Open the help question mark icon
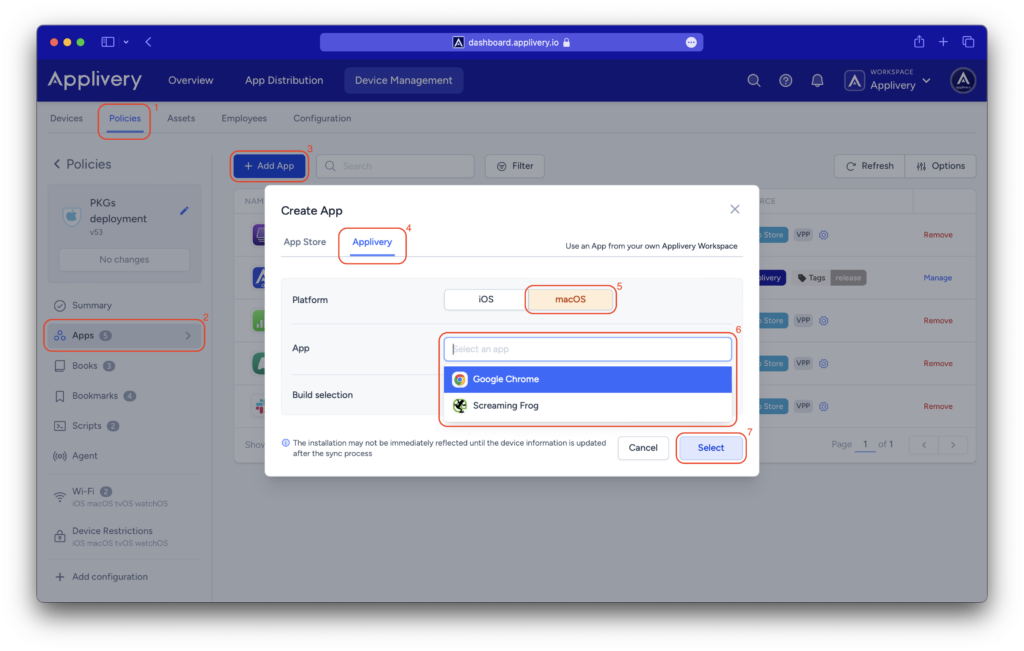The image size is (1024, 651). tap(786, 80)
